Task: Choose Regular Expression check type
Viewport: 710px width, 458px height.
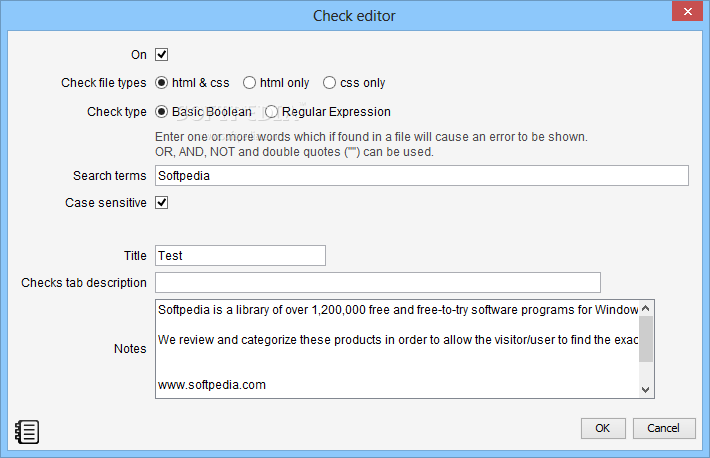Action: tap(271, 111)
